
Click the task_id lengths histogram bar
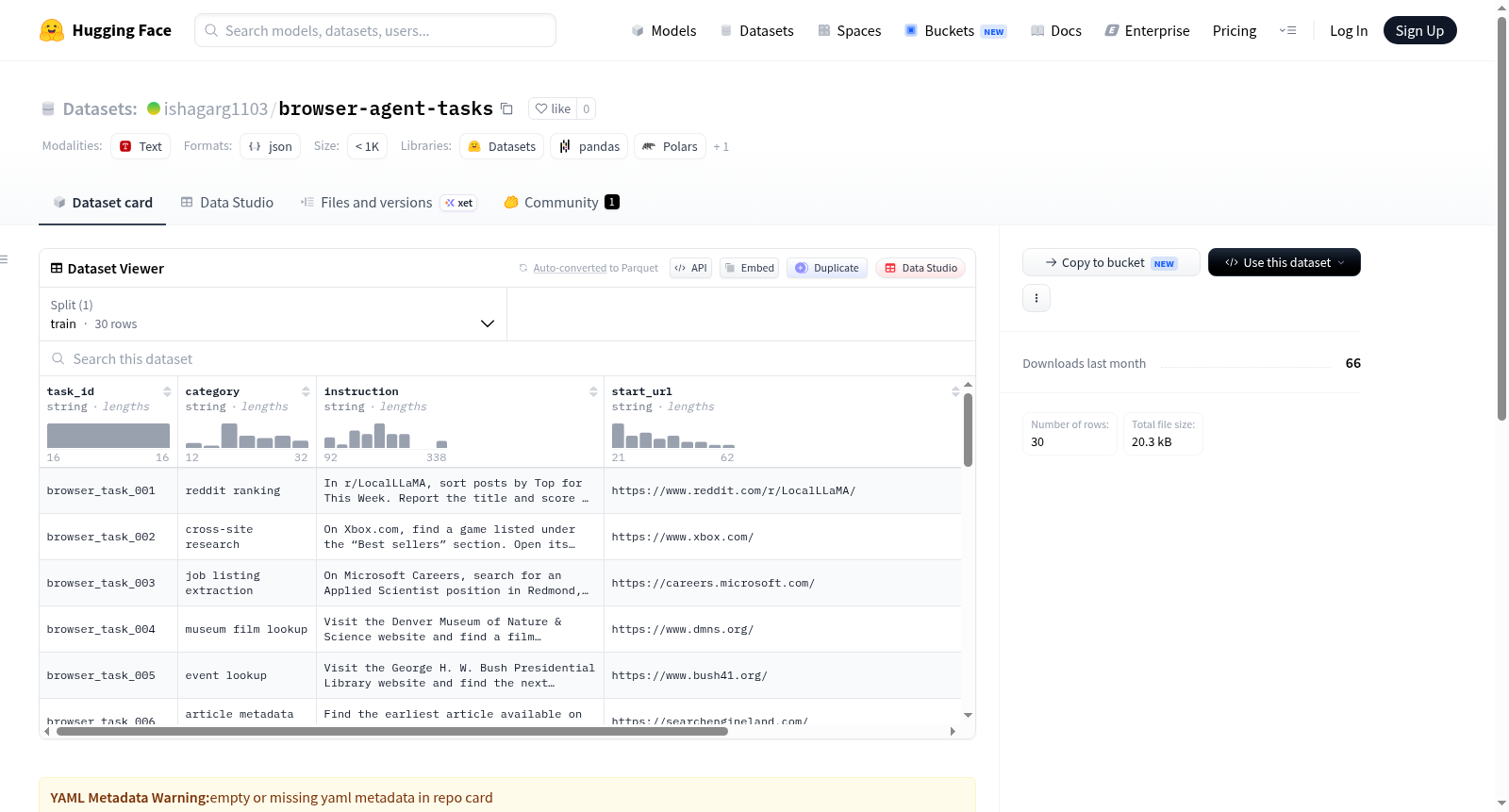coord(108,435)
